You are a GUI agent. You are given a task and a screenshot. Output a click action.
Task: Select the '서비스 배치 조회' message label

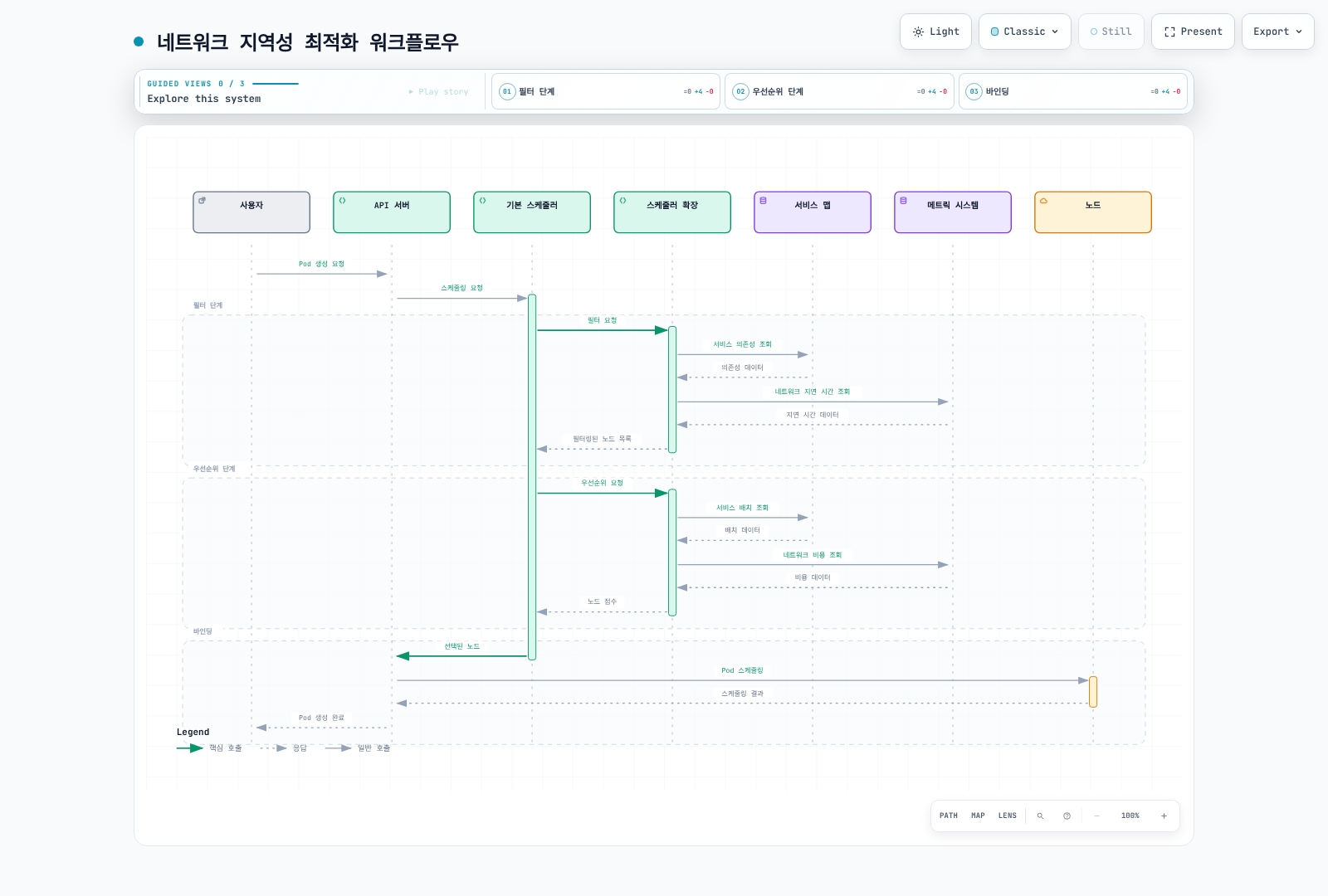pos(742,508)
